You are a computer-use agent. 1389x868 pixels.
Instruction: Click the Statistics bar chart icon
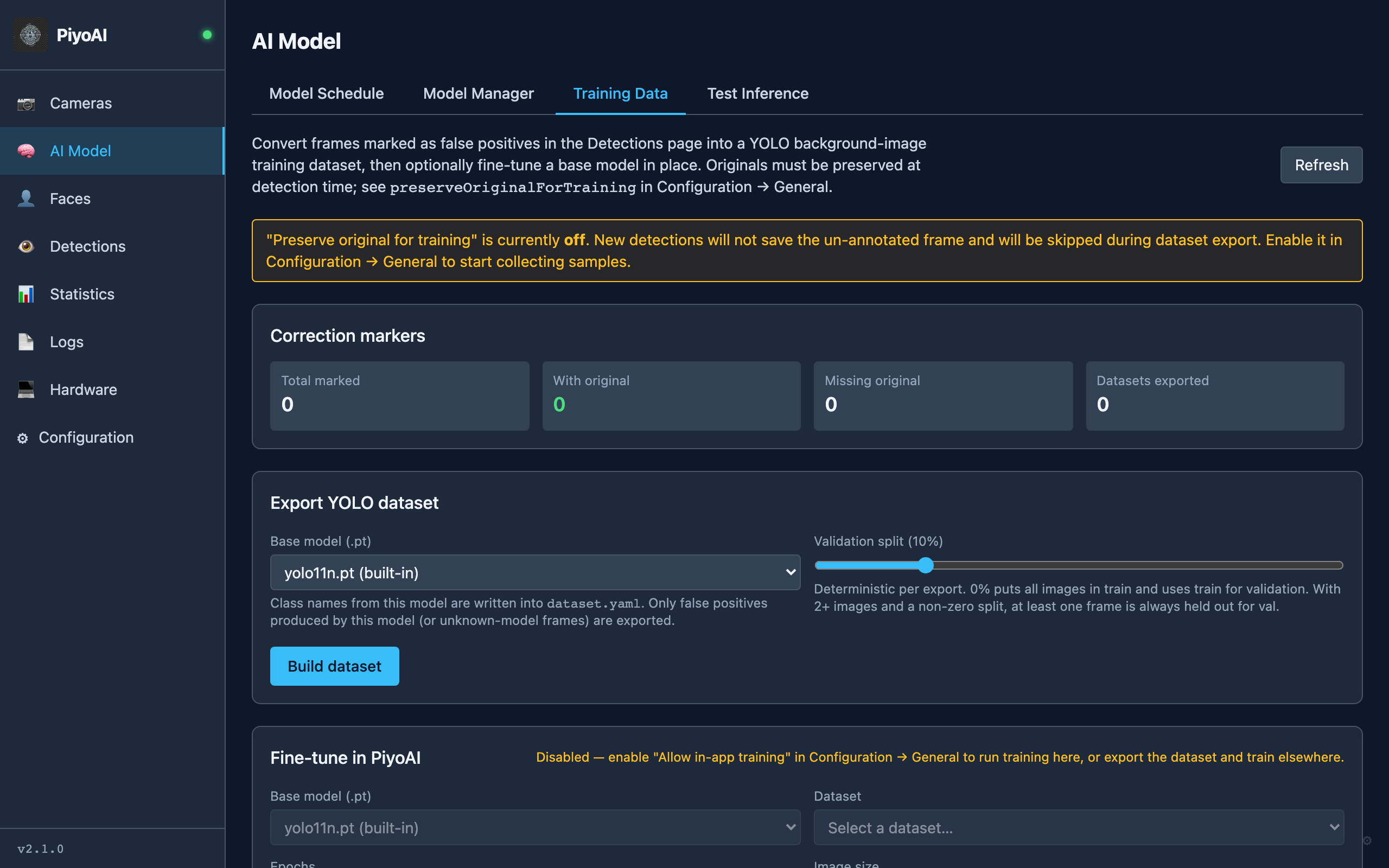(x=26, y=294)
